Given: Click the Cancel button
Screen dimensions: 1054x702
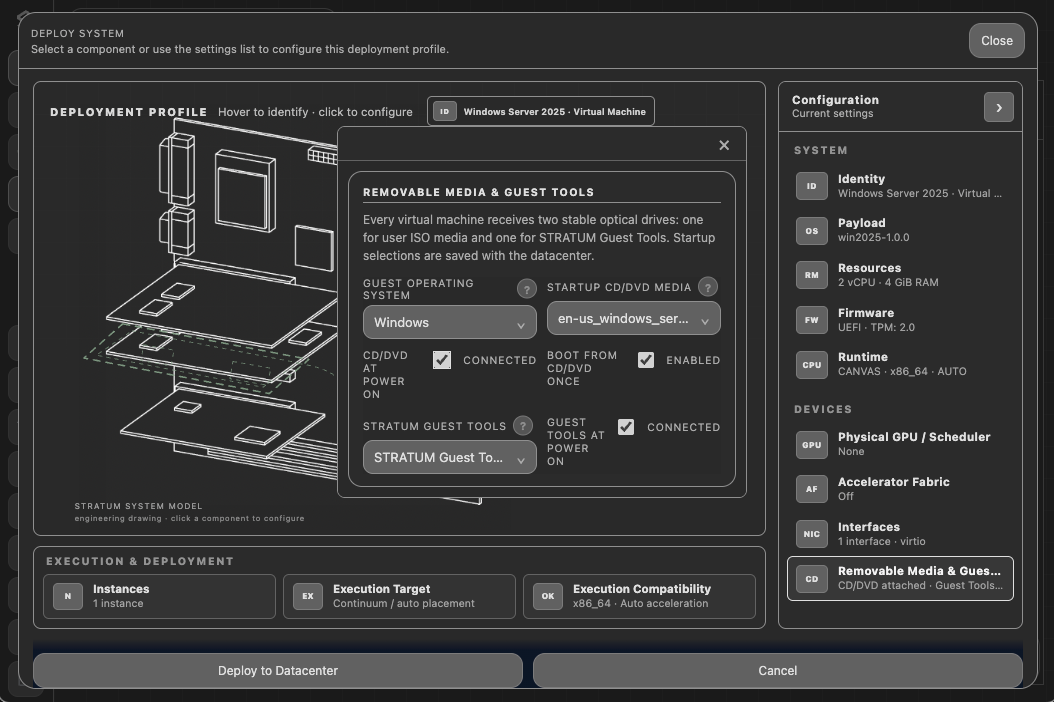Looking at the screenshot, I should point(778,670).
